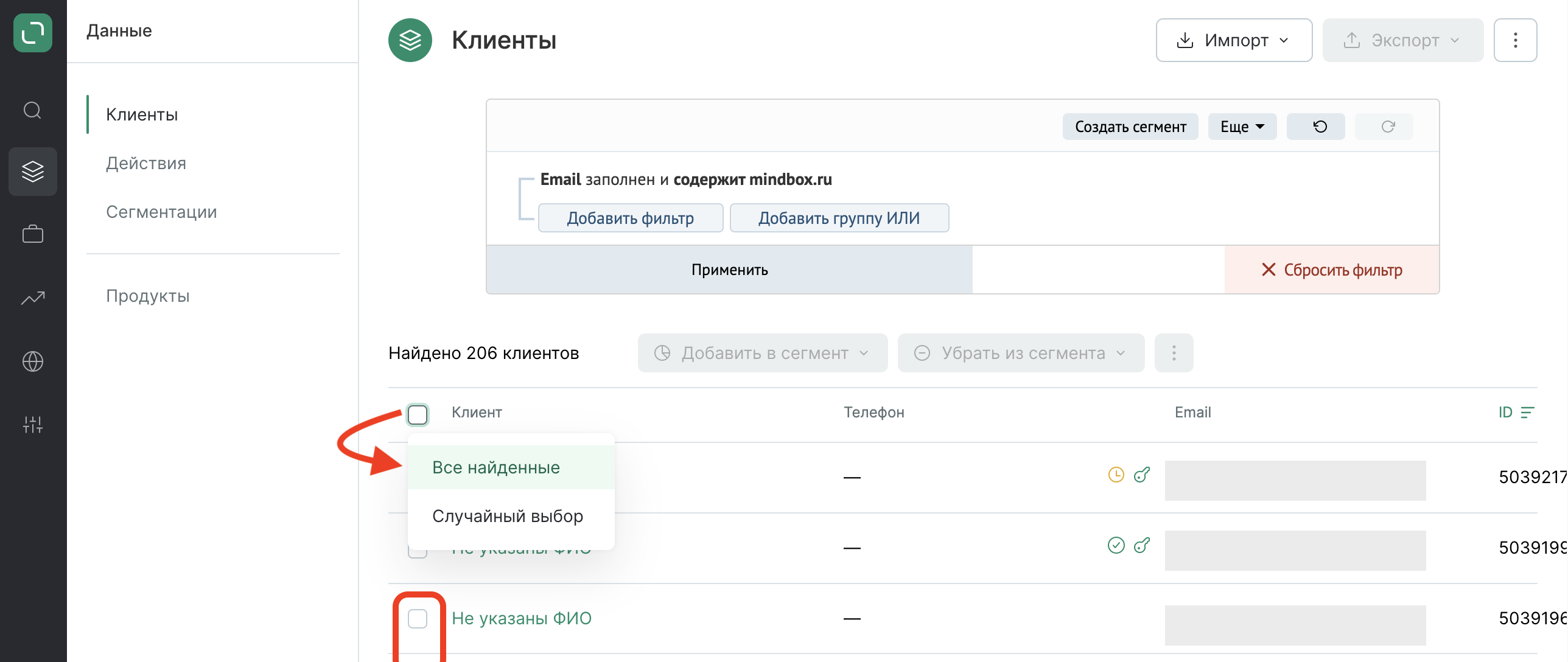1568x662 pixels.
Task: Open client link Не указаны ФИО for 5039196
Action: [x=522, y=618]
